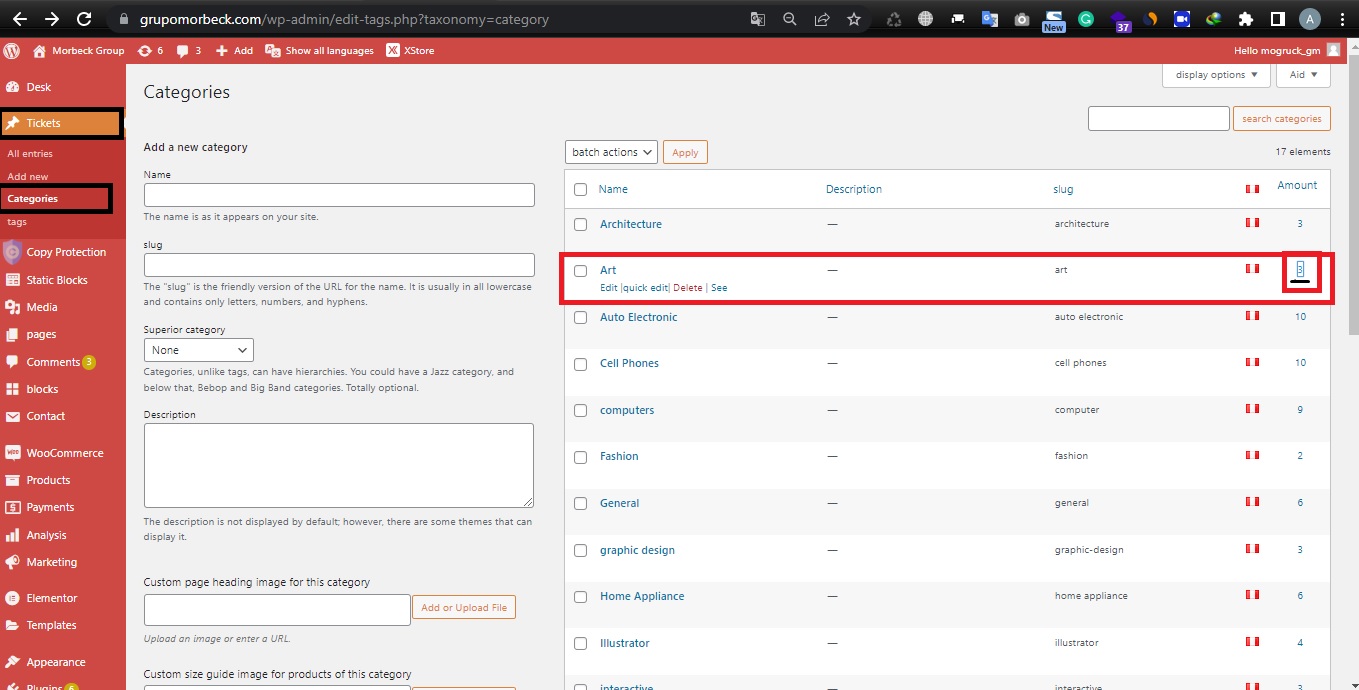Click the new category Name field

click(339, 194)
